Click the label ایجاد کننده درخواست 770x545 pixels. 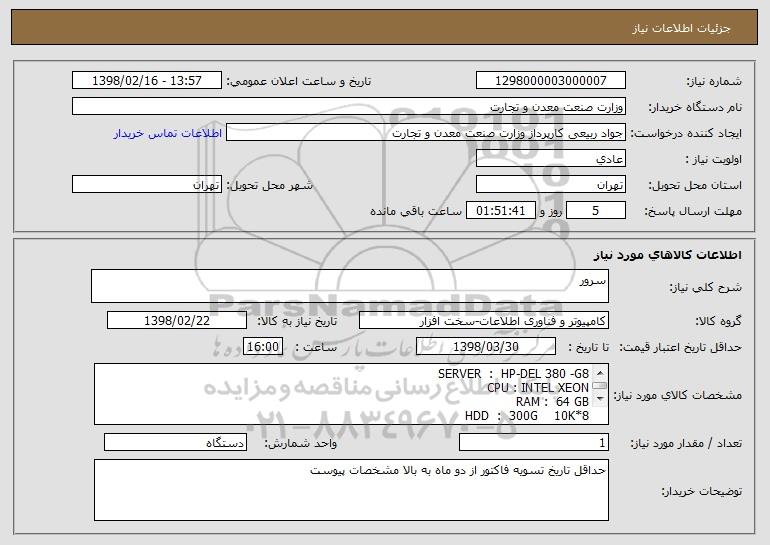686,134
